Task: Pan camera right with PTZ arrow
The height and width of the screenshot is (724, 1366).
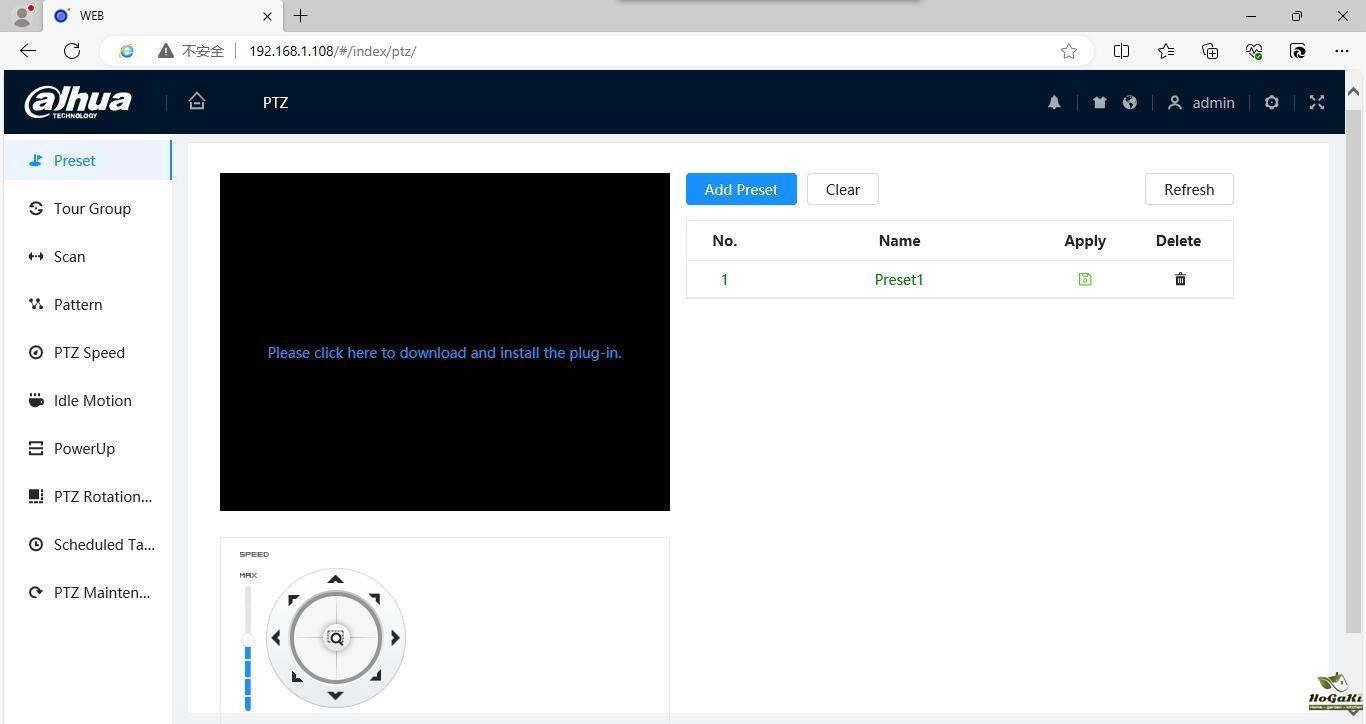Action: pyautogui.click(x=395, y=637)
